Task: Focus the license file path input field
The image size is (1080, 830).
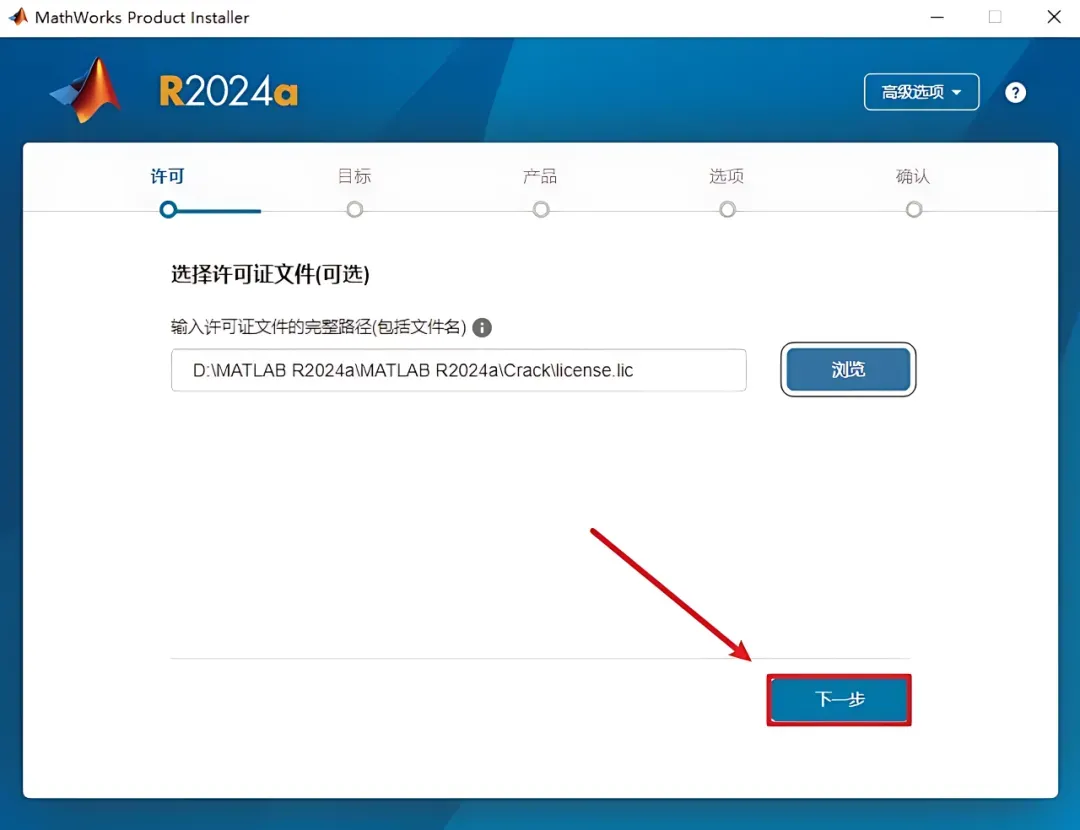Action: 459,370
